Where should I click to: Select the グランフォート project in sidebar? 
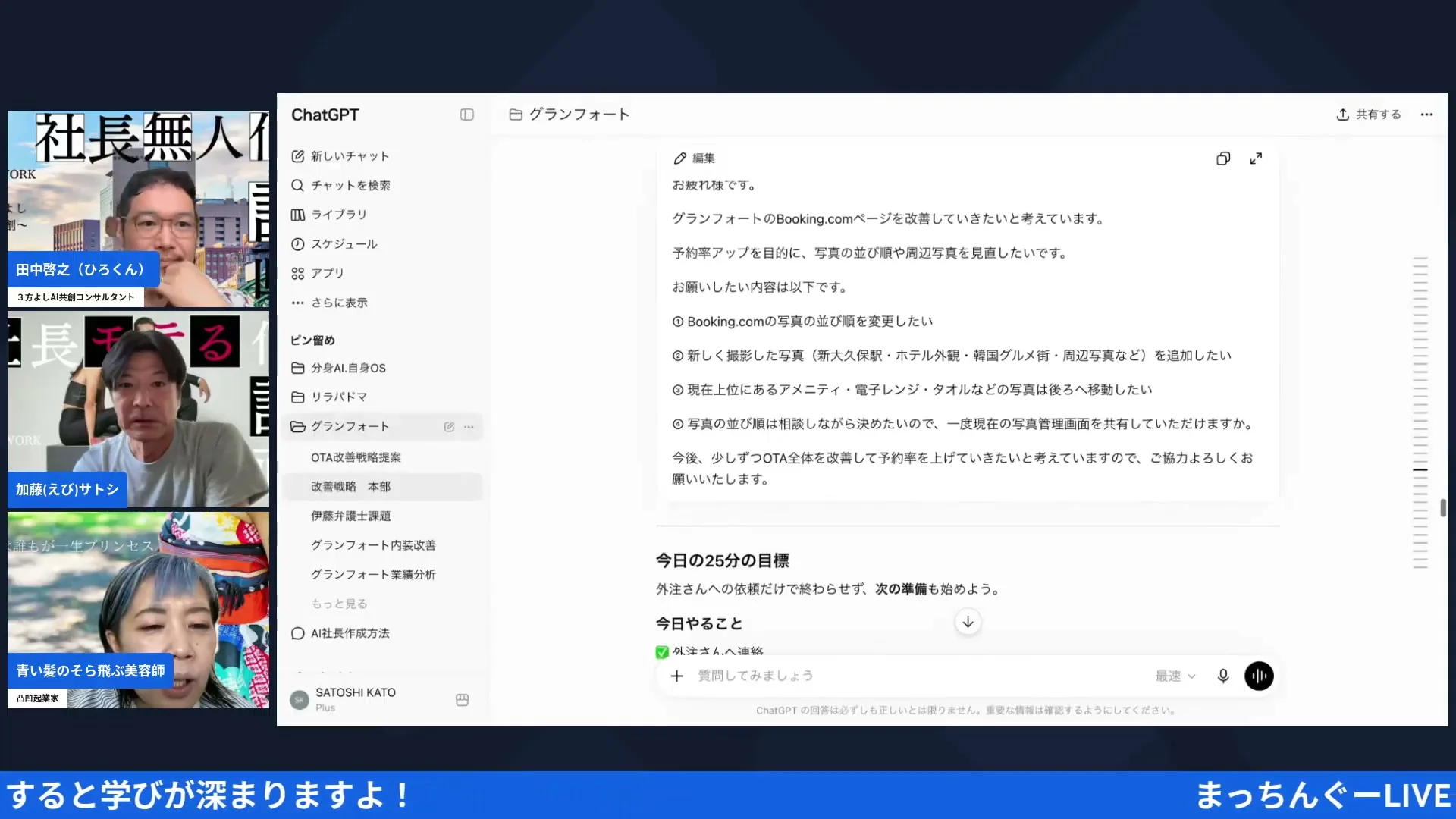coord(349,427)
